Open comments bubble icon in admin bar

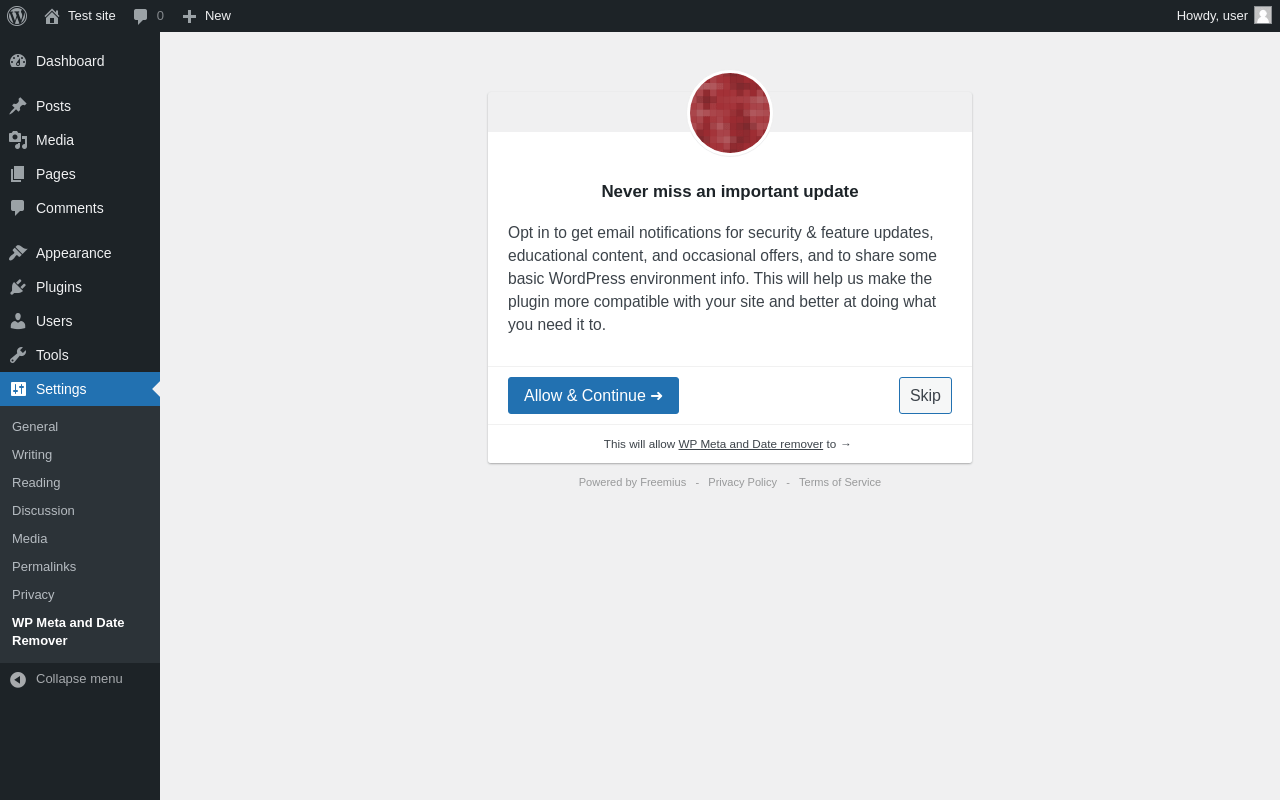click(141, 16)
